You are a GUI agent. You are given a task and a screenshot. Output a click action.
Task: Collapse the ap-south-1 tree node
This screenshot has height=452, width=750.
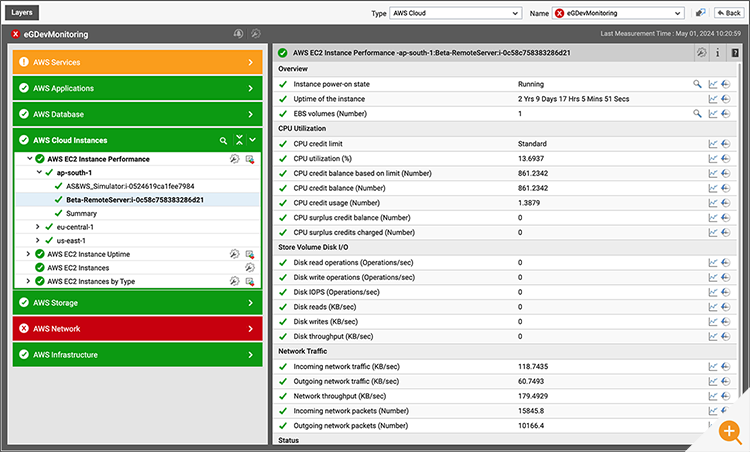point(39,172)
